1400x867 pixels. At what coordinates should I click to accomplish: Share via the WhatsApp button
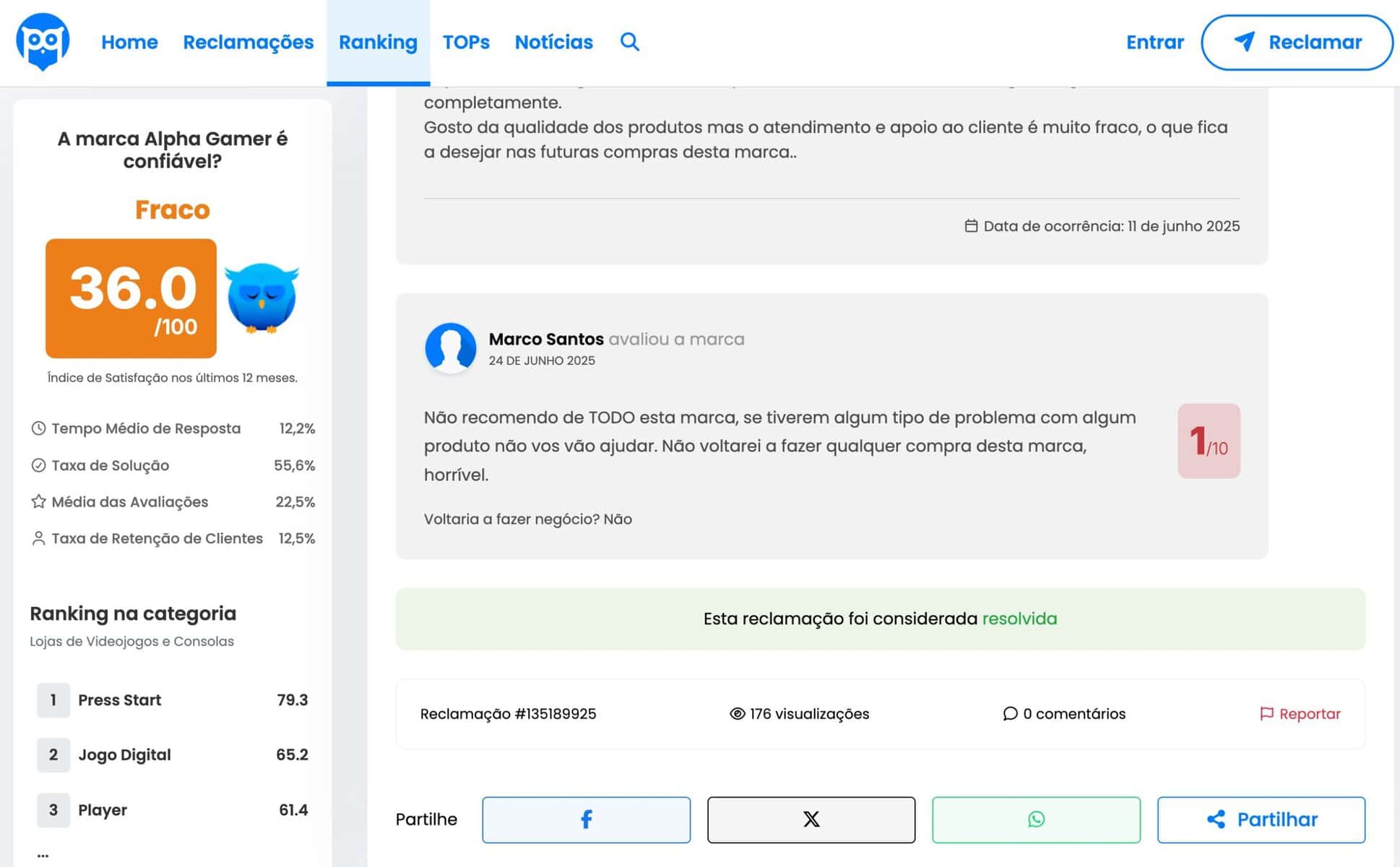click(1035, 819)
